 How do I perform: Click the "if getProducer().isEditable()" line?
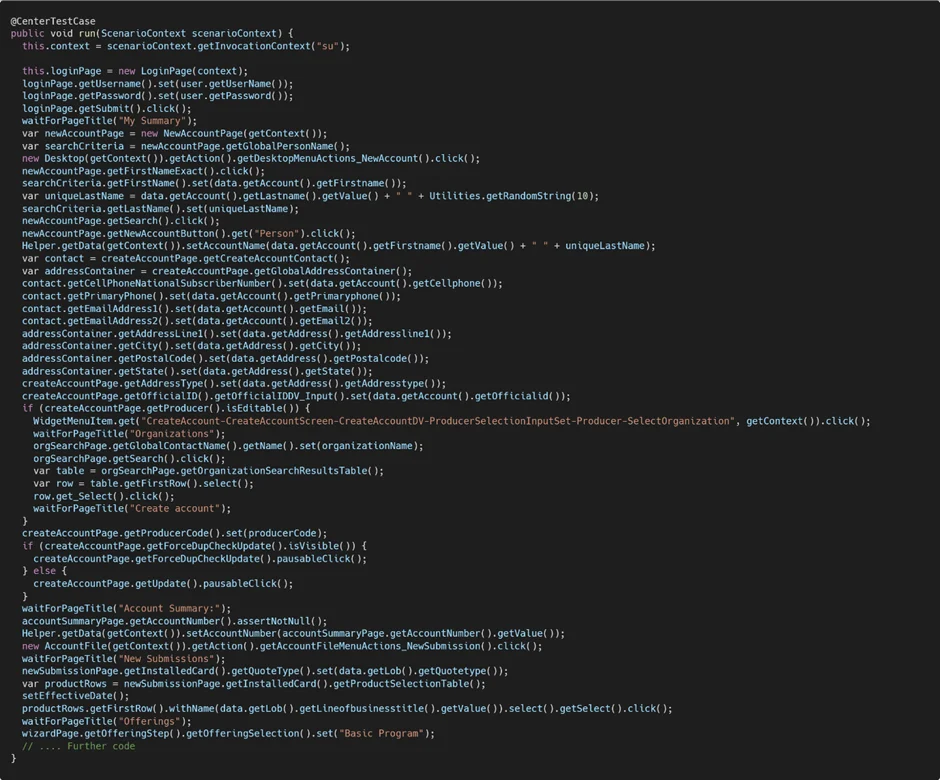(166, 408)
